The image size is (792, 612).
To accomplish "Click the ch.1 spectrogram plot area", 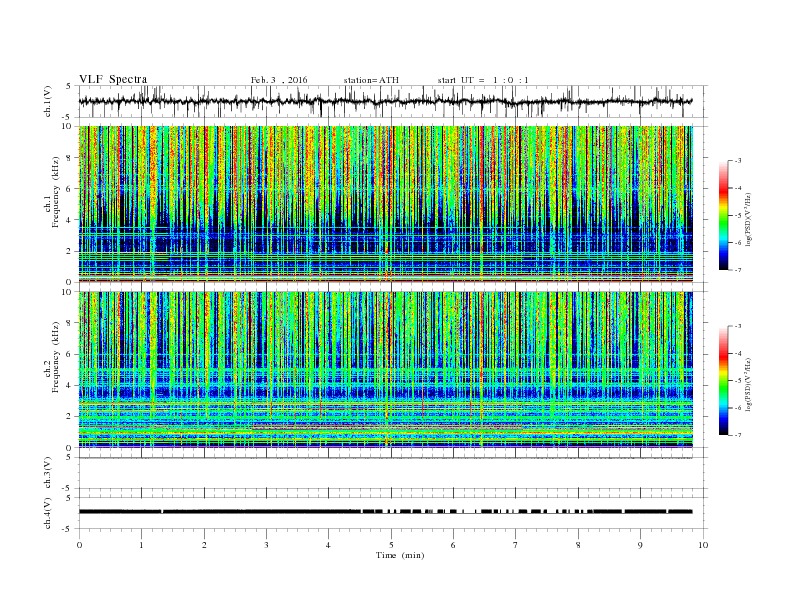I will (386, 204).
